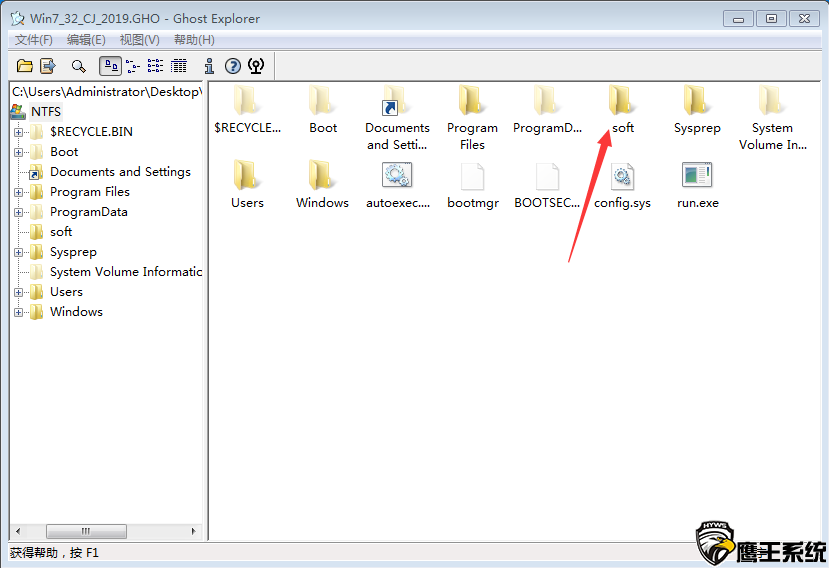Click Ghost Explorer title bar app icon
Viewport: 829px width, 568px height.
[17, 19]
